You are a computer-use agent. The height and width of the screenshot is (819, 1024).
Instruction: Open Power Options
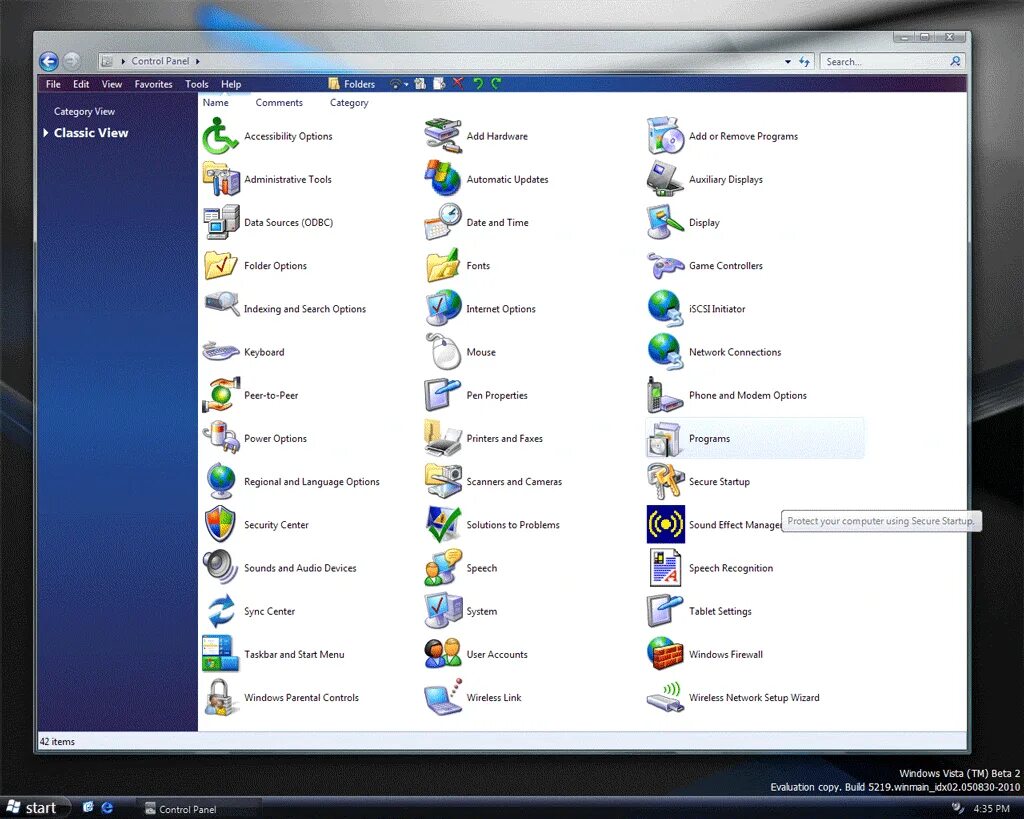click(x=255, y=438)
